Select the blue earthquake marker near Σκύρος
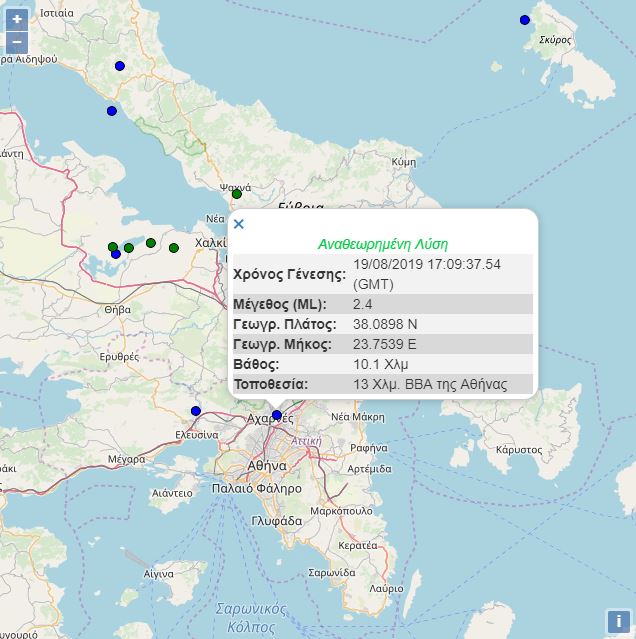 525,20
